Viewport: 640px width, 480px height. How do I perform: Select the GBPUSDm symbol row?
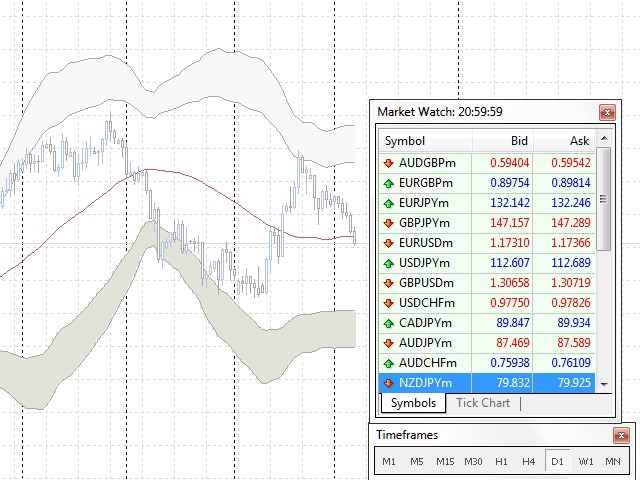(487, 283)
